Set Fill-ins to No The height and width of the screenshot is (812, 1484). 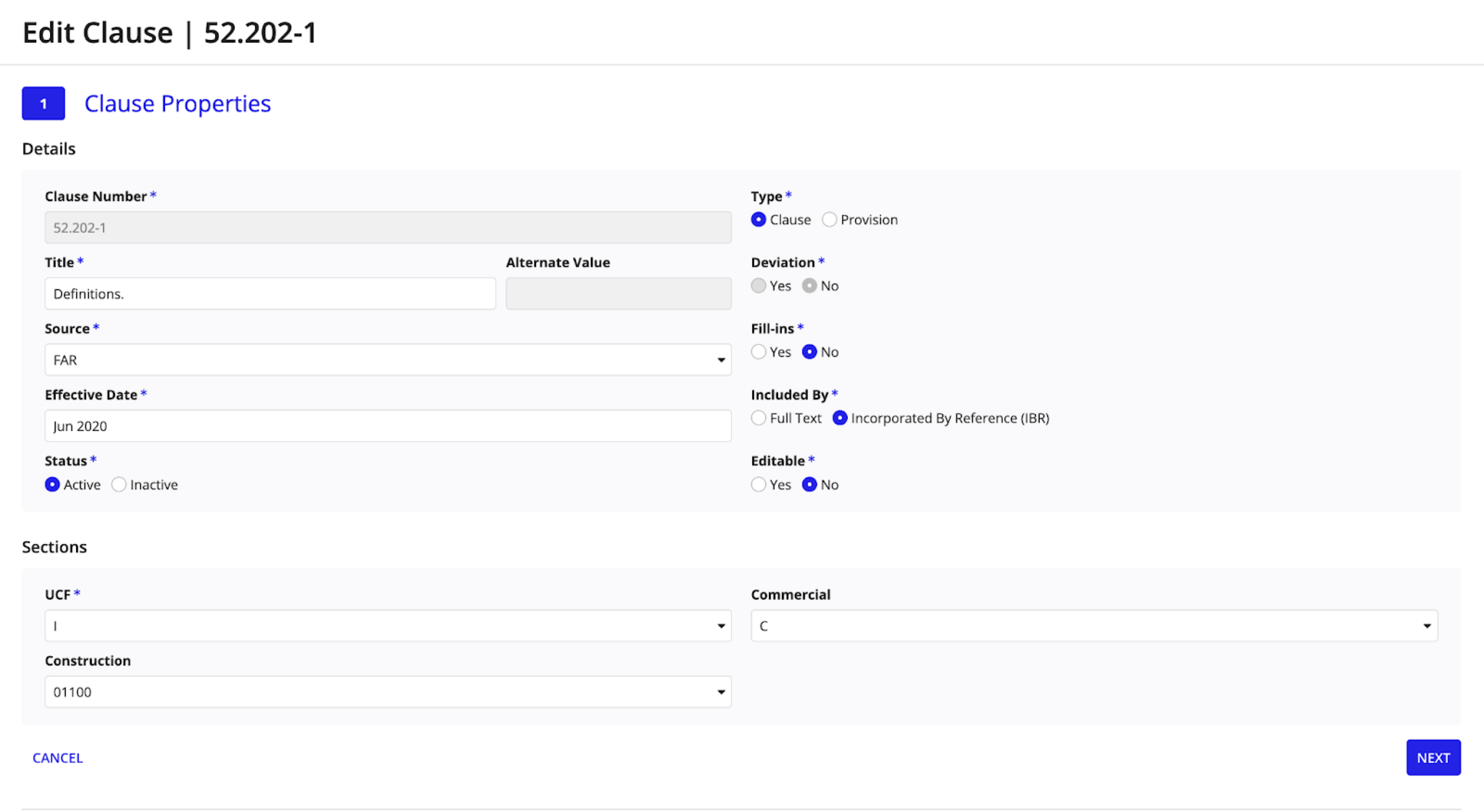[x=809, y=352]
